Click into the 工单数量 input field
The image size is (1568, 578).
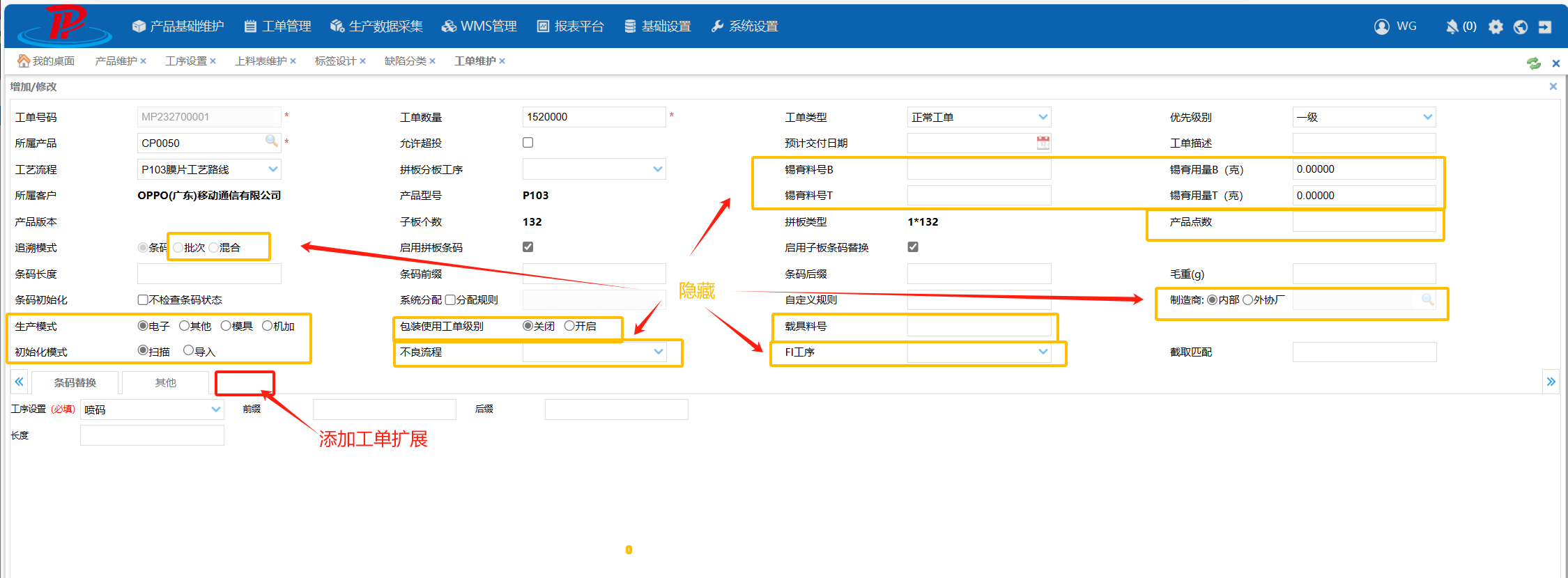pos(593,117)
